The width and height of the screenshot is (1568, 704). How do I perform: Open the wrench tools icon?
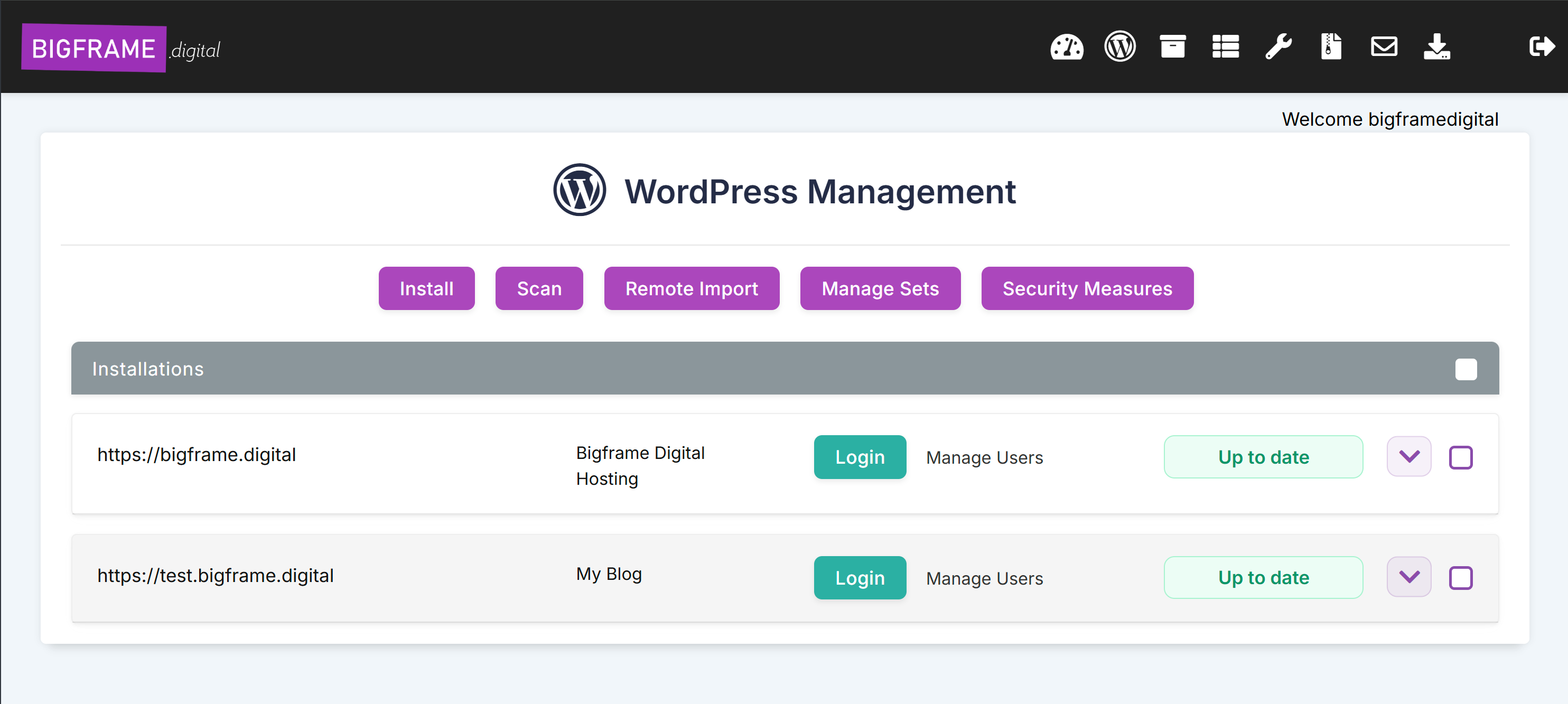coord(1278,47)
